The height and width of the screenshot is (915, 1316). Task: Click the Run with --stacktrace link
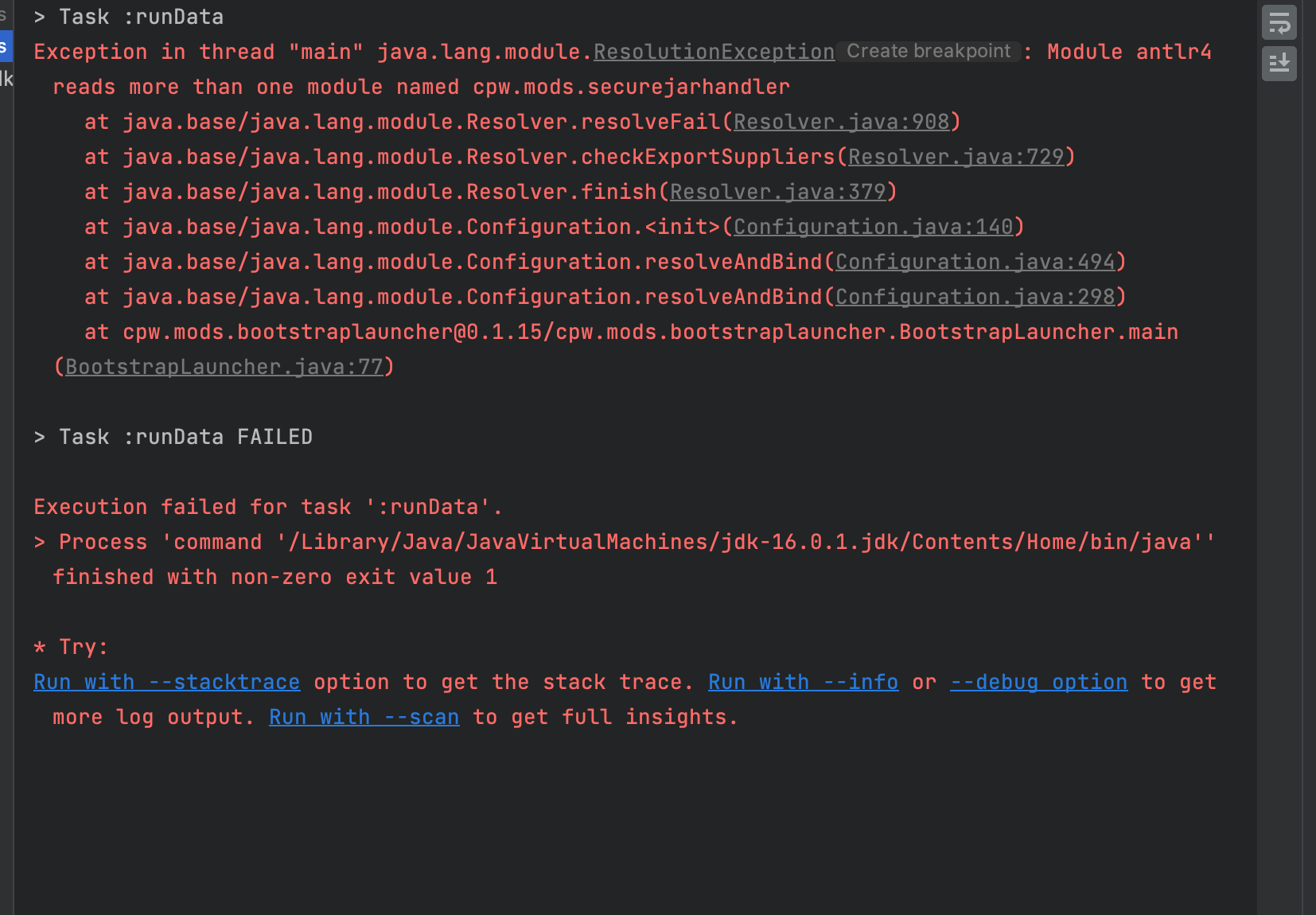(166, 682)
